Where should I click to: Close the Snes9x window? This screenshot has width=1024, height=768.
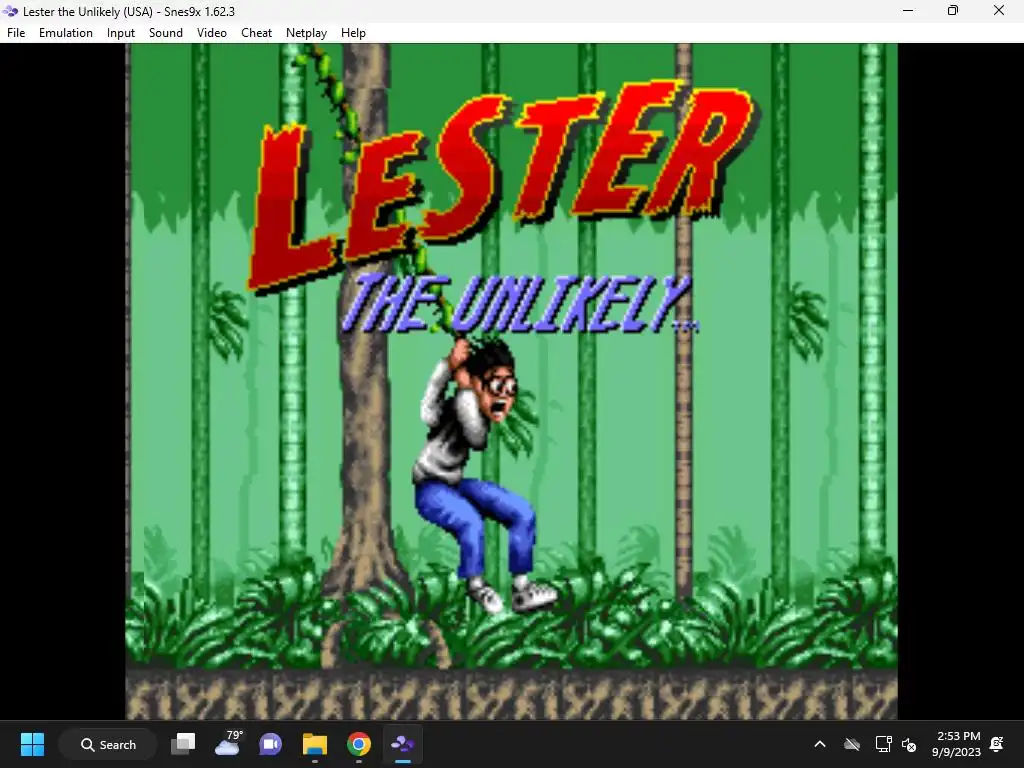click(x=999, y=10)
